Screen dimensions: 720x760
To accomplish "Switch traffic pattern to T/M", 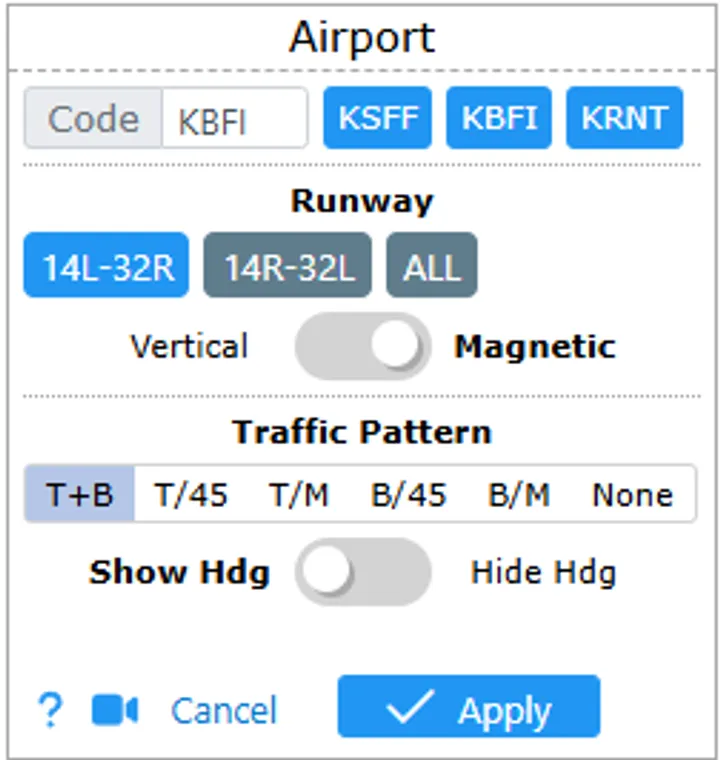I will point(299,494).
